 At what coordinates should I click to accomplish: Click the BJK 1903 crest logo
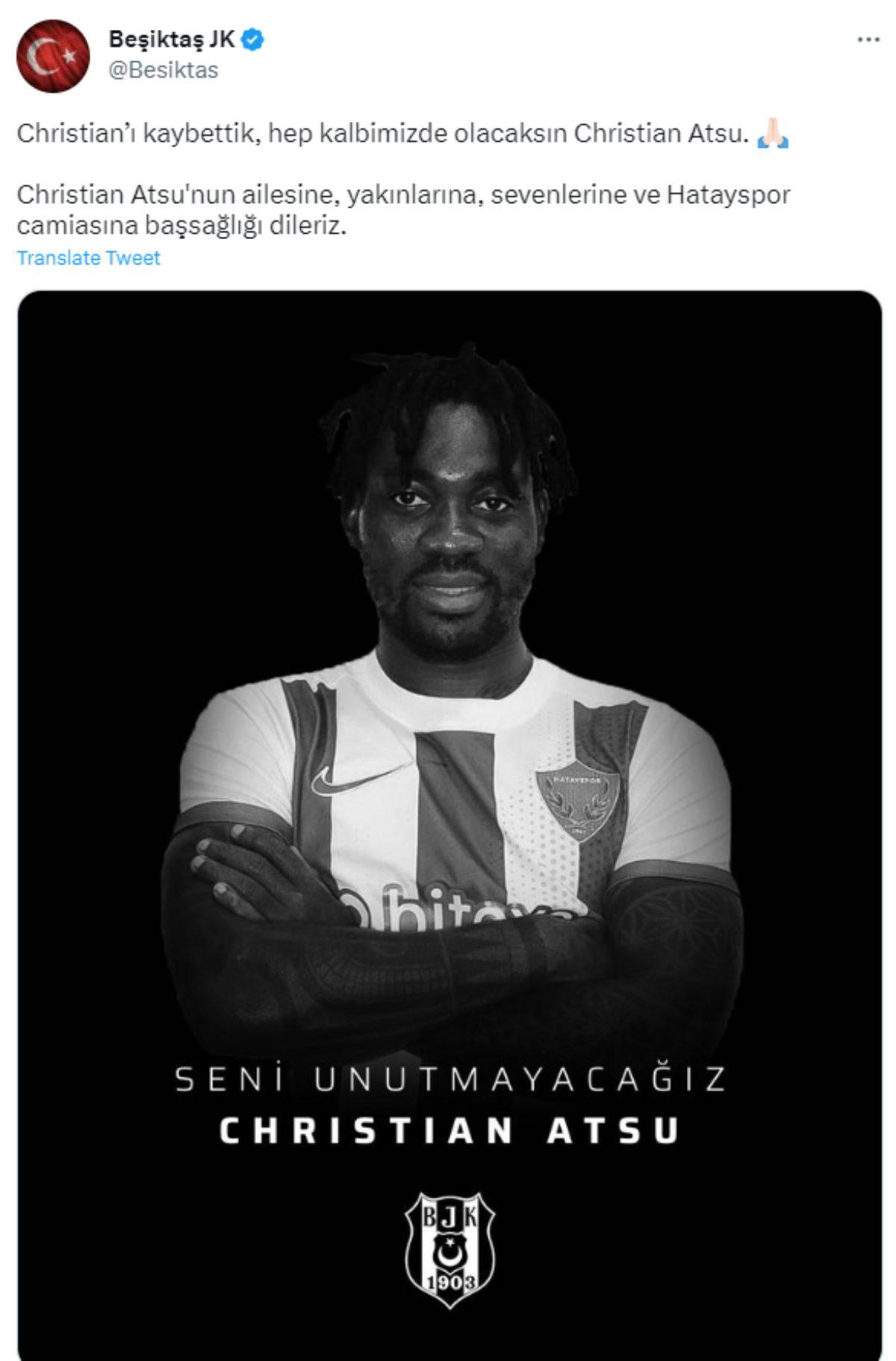coord(450,1250)
